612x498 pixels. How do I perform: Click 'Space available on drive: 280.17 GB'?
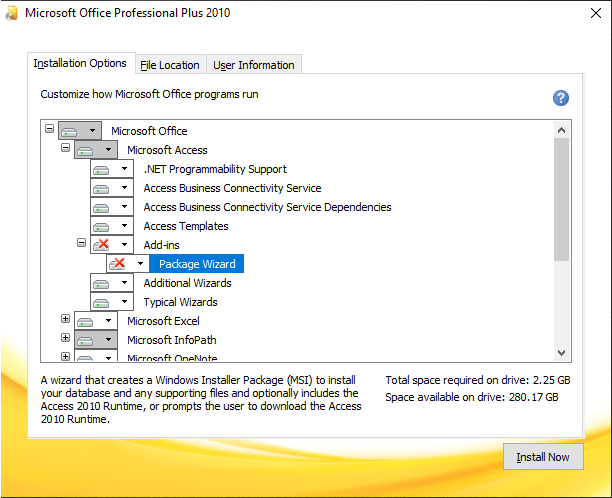(472, 397)
